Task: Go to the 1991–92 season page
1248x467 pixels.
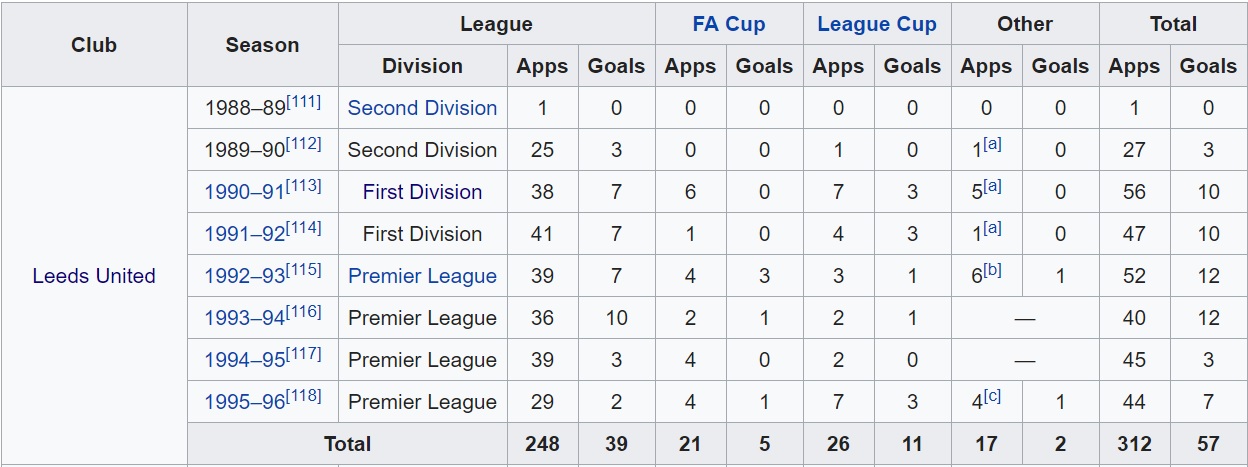Action: [244, 235]
